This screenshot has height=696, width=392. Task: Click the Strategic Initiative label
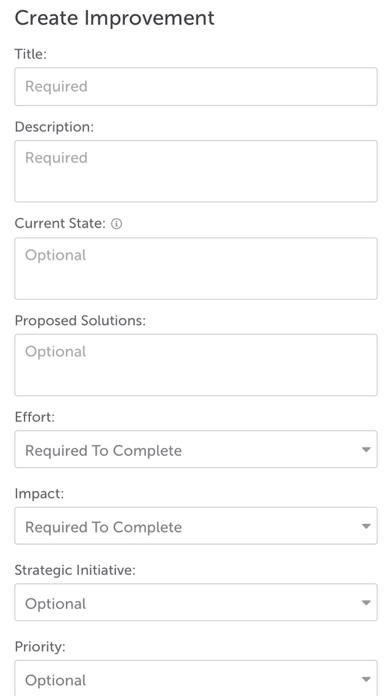coord(75,570)
